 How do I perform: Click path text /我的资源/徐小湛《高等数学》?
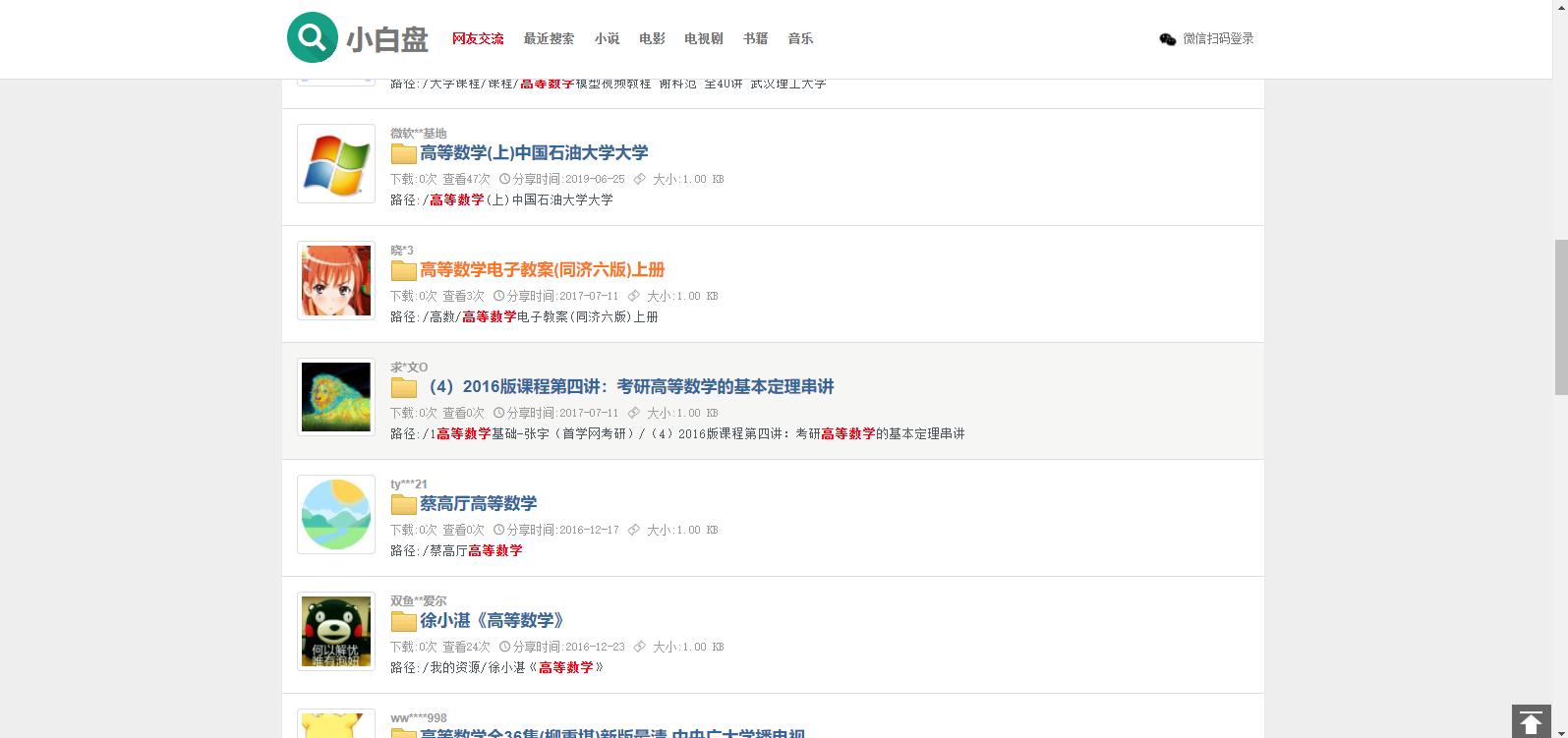[513, 668]
